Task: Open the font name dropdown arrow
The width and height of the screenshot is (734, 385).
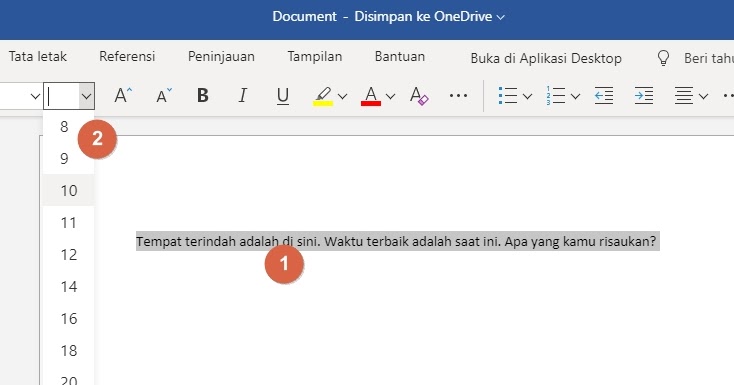Action: pyautogui.click(x=35, y=96)
